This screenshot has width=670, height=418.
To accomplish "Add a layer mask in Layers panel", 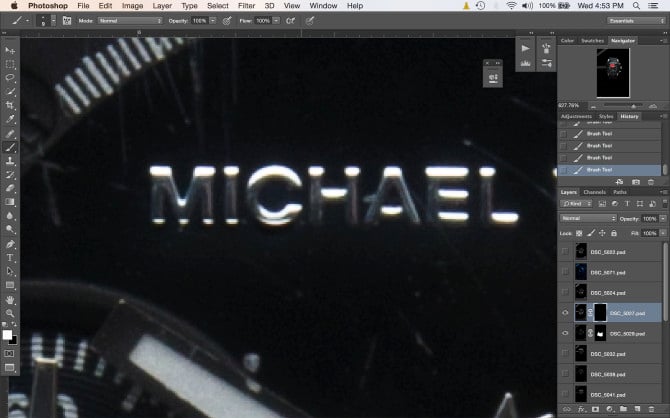I will pos(595,409).
